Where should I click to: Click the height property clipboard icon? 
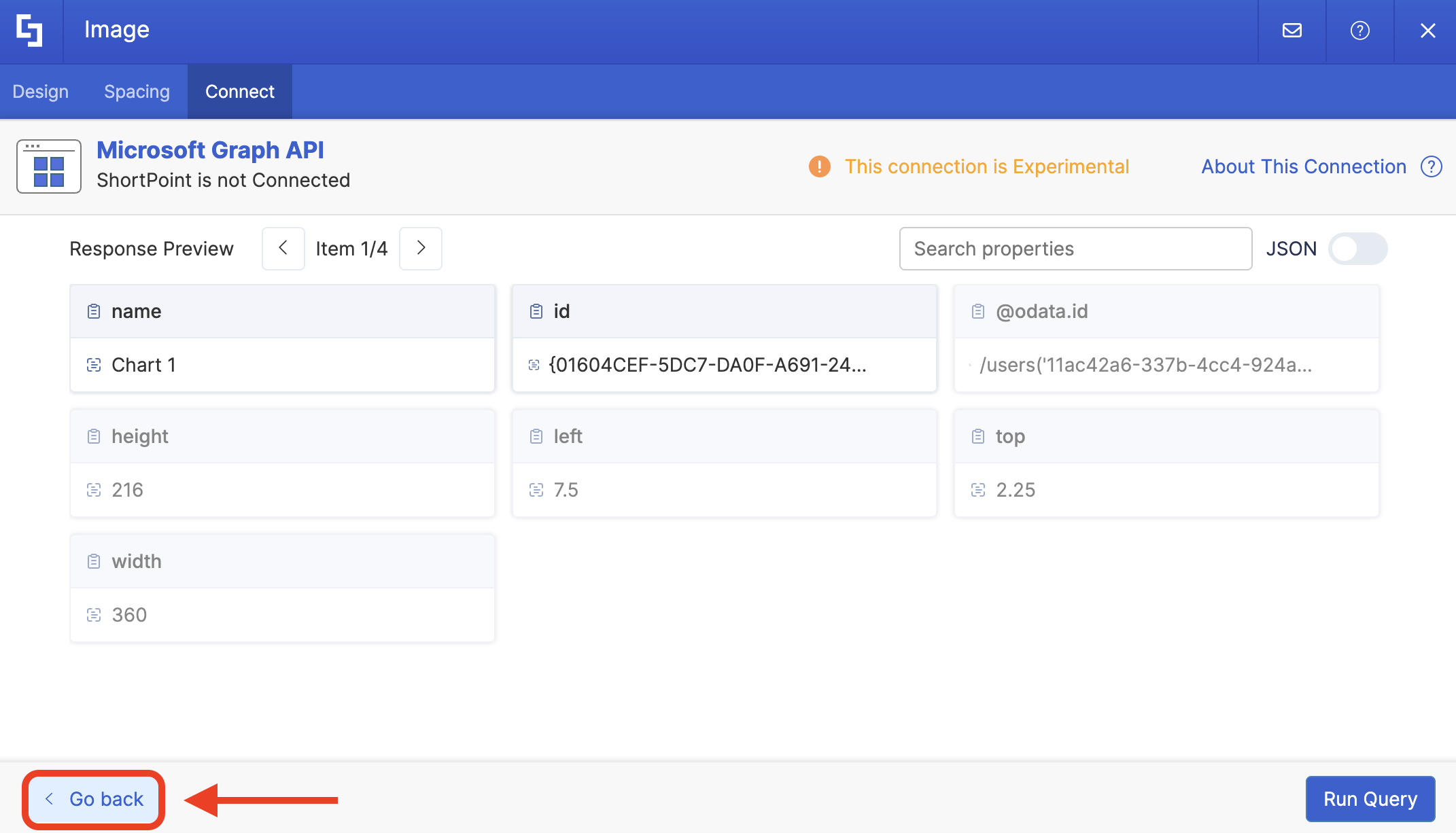pos(94,436)
